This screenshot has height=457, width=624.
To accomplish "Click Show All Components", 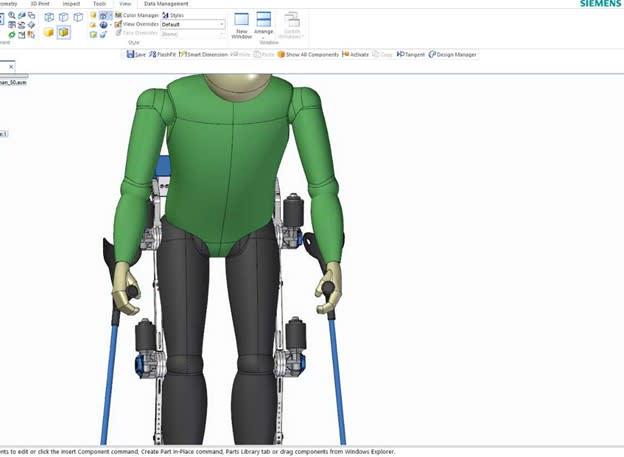I will tap(308, 55).
